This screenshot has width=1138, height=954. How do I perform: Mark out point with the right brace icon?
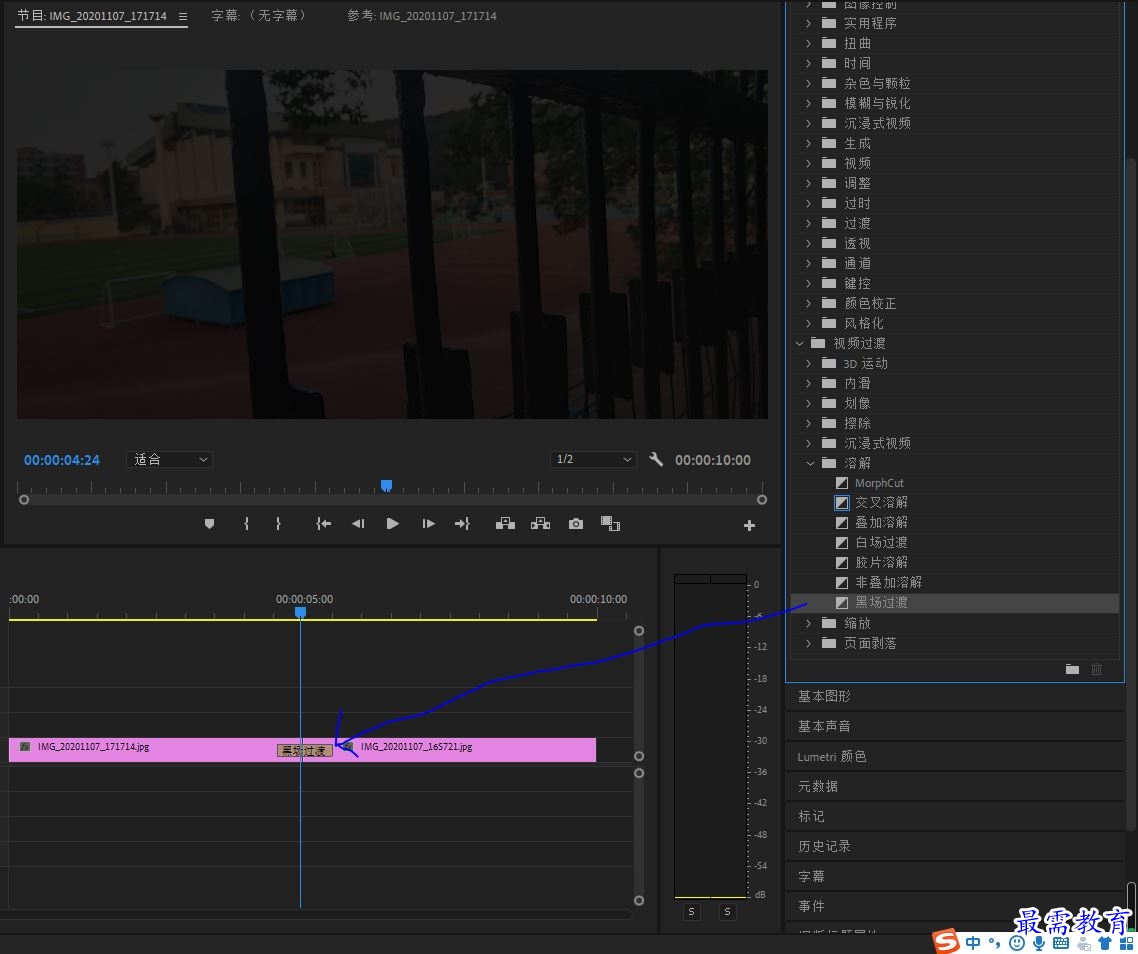pos(278,523)
